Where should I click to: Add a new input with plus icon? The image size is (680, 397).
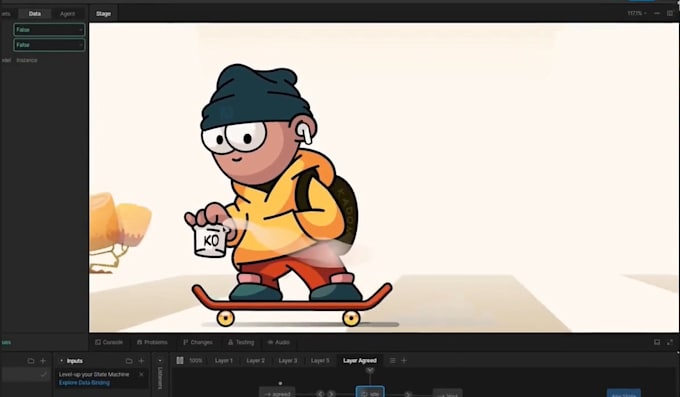pyautogui.click(x=141, y=361)
